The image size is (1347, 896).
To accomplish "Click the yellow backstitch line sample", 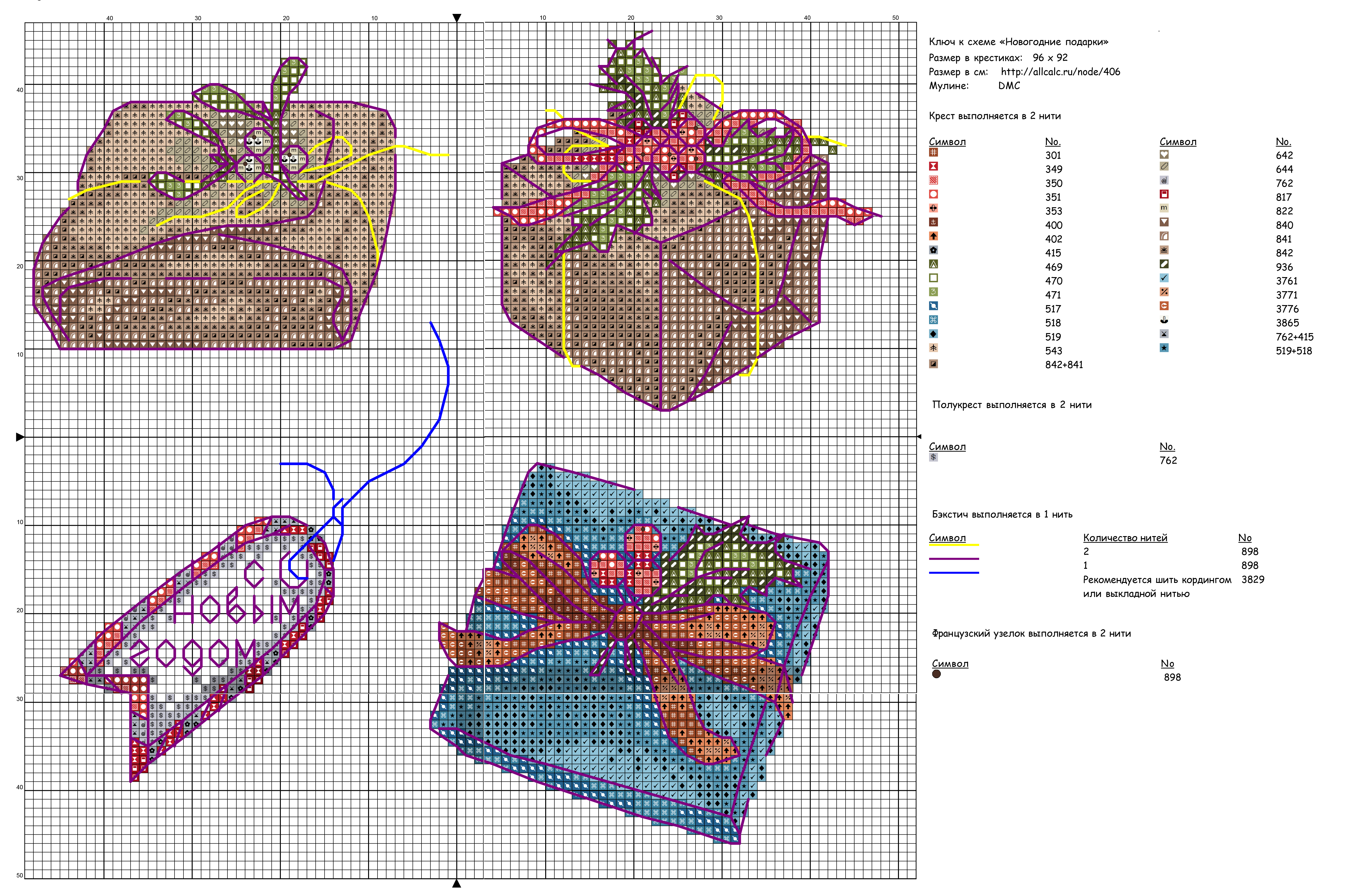I will tap(954, 545).
